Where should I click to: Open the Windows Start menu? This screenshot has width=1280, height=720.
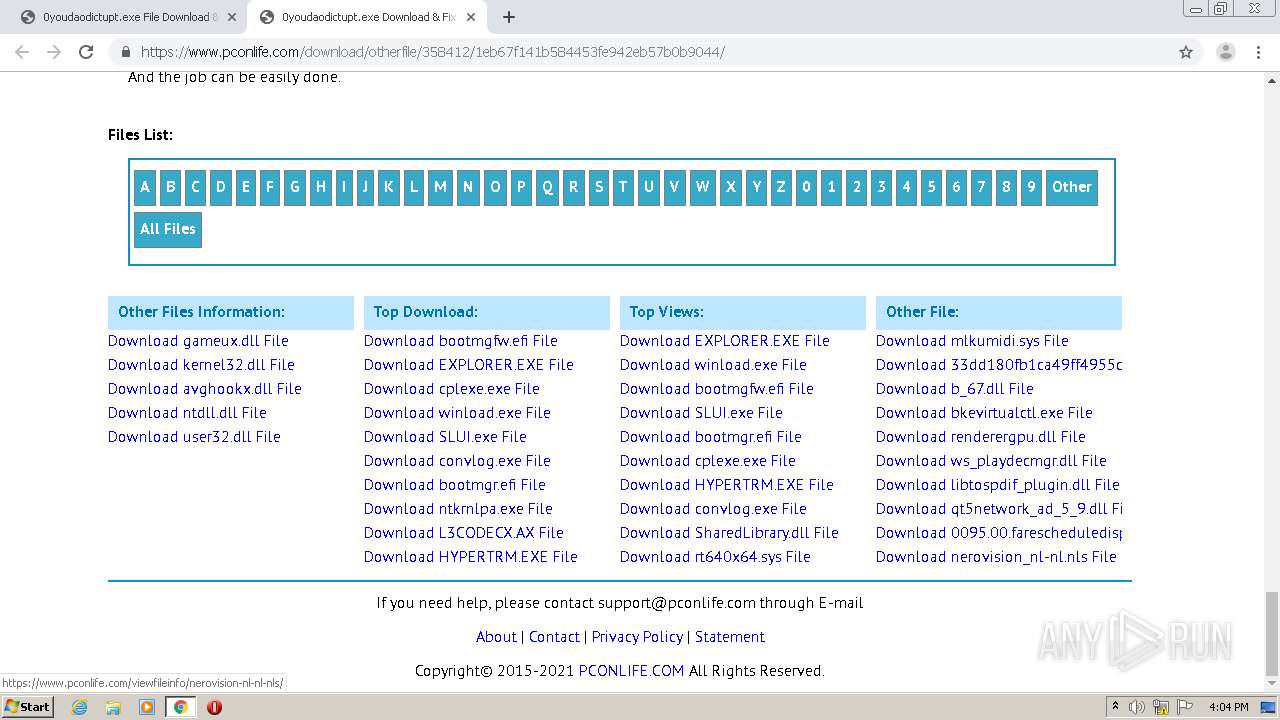[x=27, y=706]
